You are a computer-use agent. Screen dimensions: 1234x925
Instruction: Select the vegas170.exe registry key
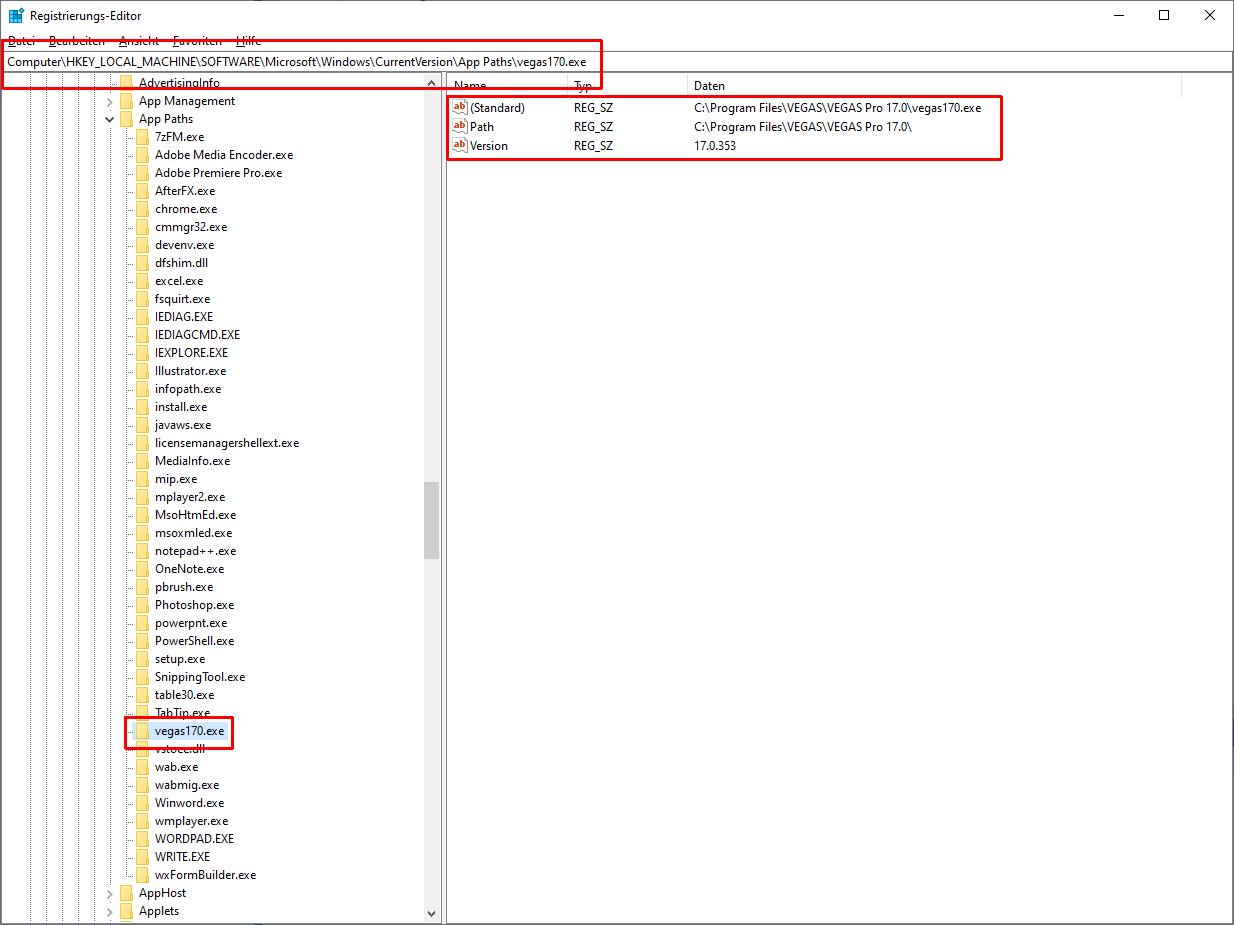pos(189,731)
